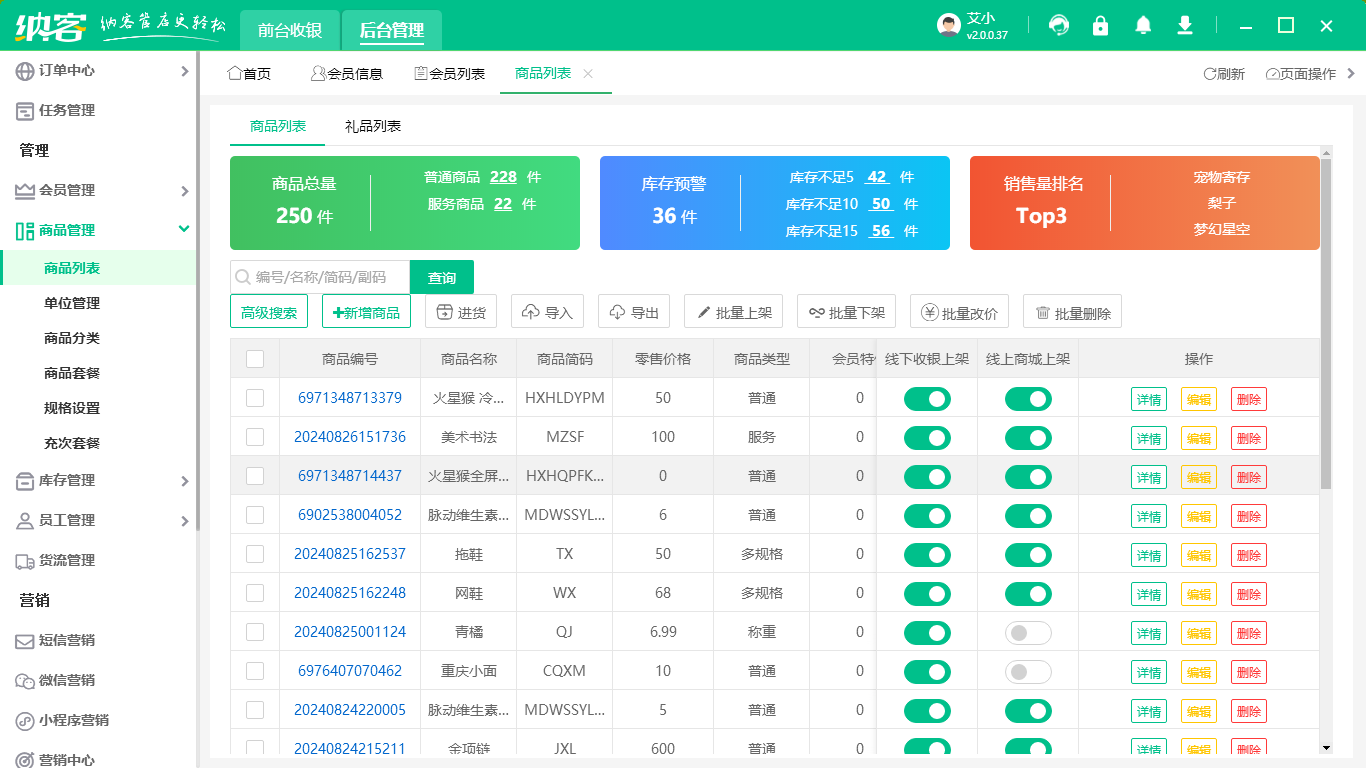1366x768 pixels.
Task: Click the 员工管理 person icon
Action: tap(25, 521)
